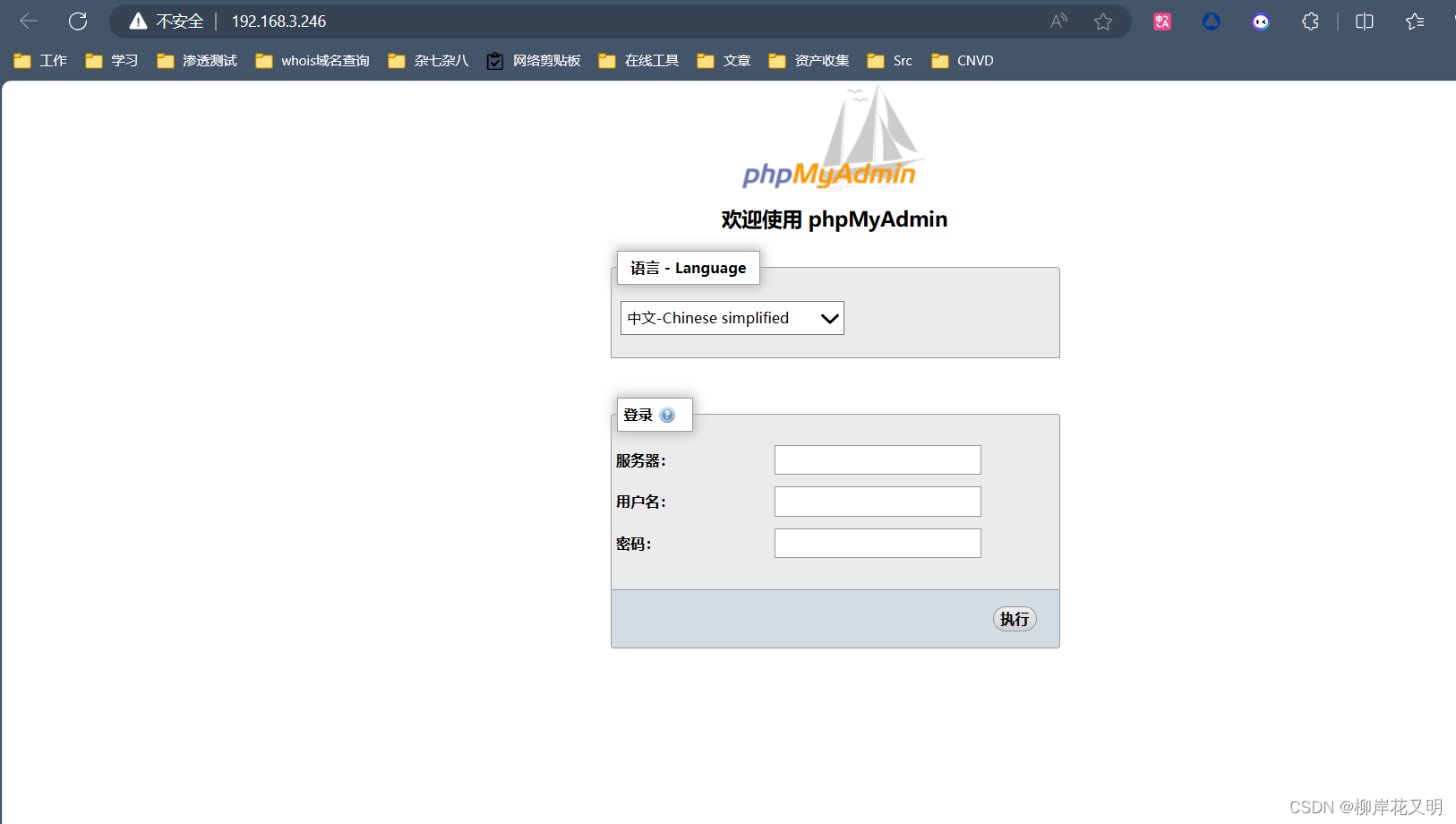The height and width of the screenshot is (824, 1456).
Task: Click the 服务器: field label
Action: pyautogui.click(x=641, y=460)
